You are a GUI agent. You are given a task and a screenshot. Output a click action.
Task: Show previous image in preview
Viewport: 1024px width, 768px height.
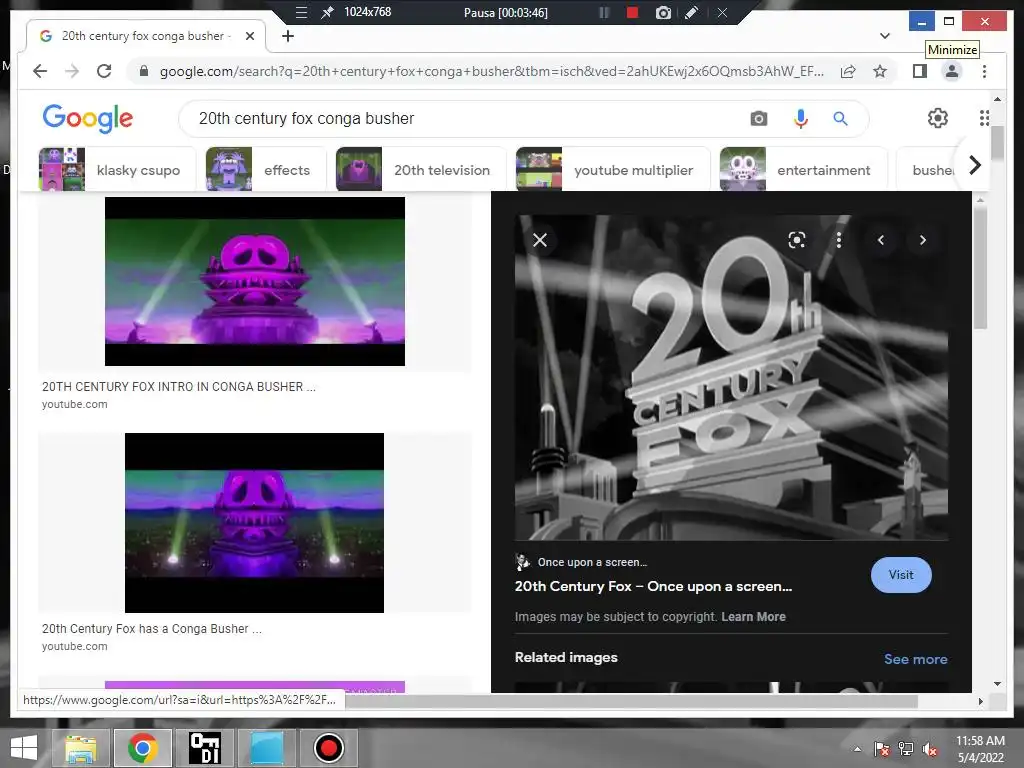(881, 240)
